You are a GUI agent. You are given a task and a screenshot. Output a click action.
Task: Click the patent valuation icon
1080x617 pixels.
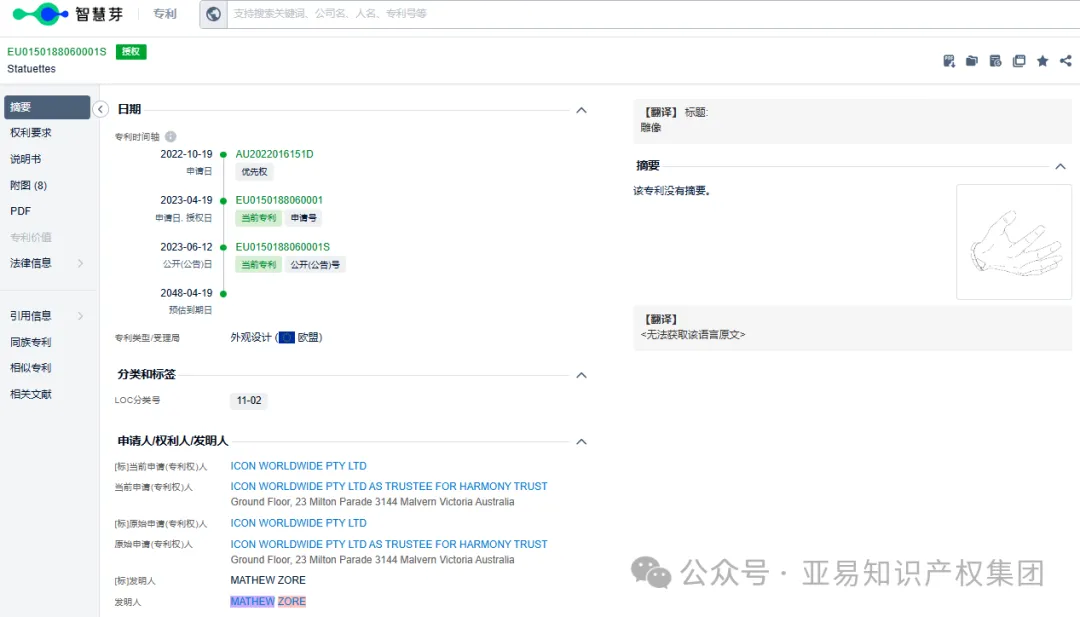coord(995,60)
